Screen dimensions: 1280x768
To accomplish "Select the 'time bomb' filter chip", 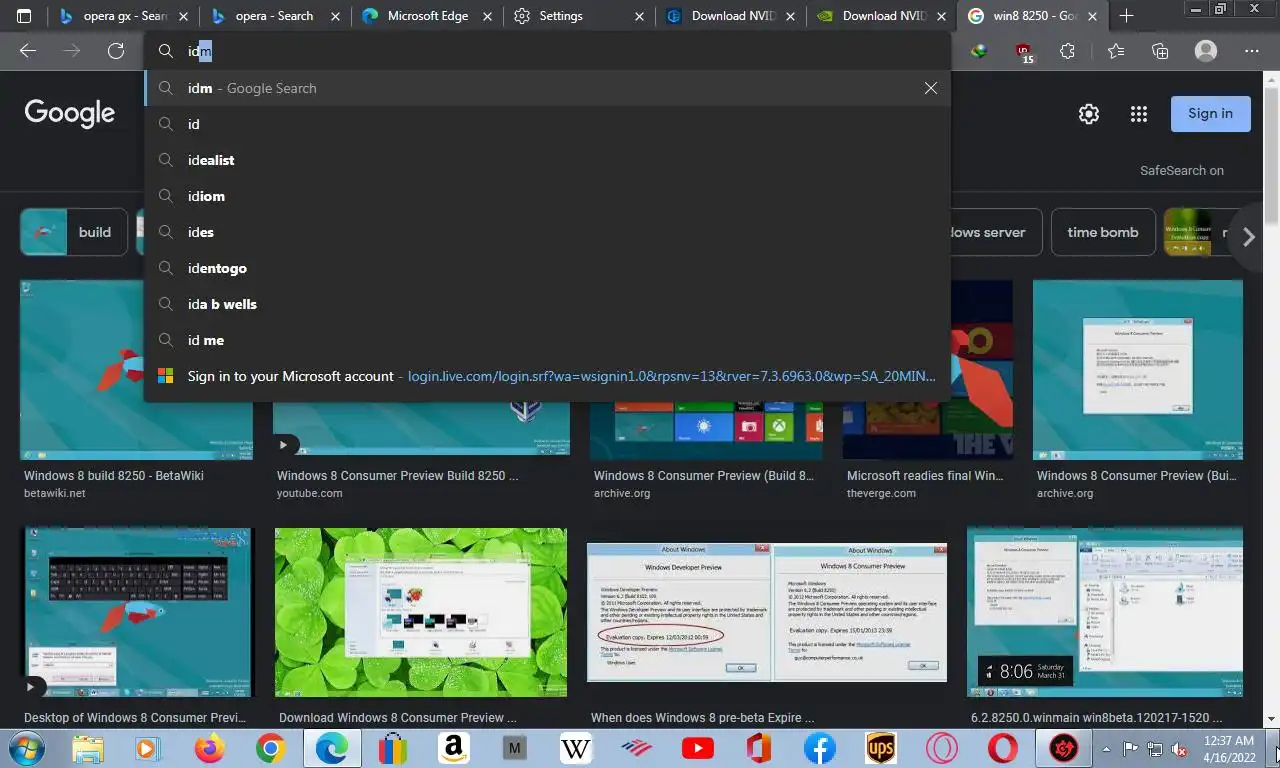I will (1103, 232).
